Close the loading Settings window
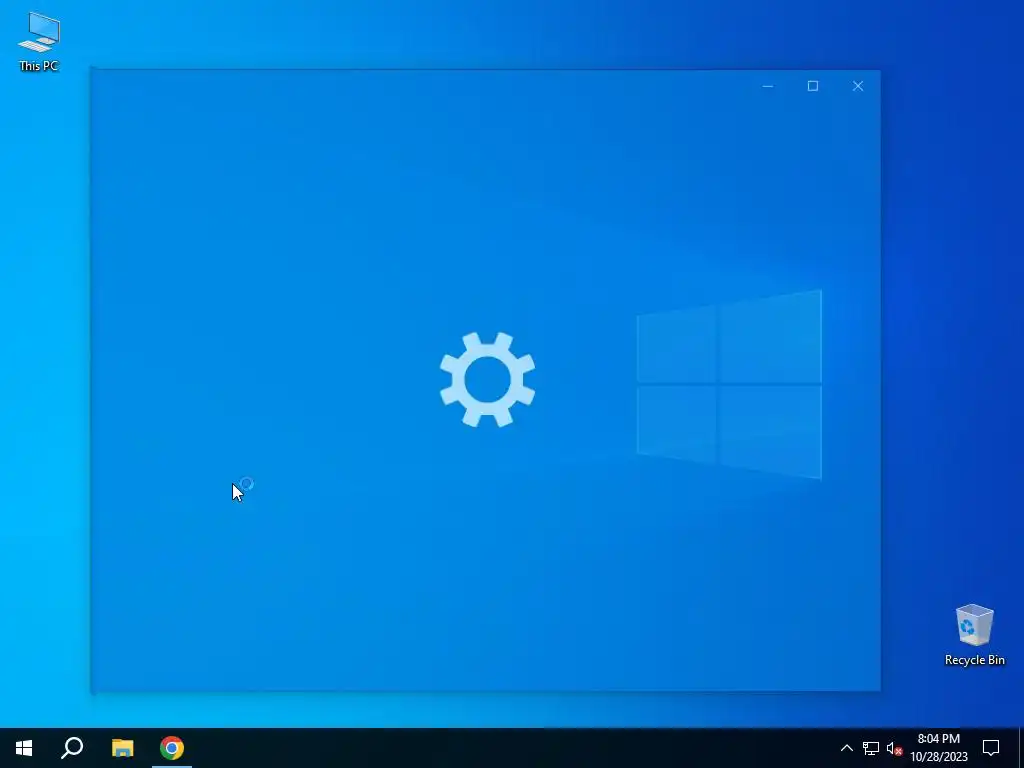Image resolution: width=1024 pixels, height=768 pixels. click(857, 86)
